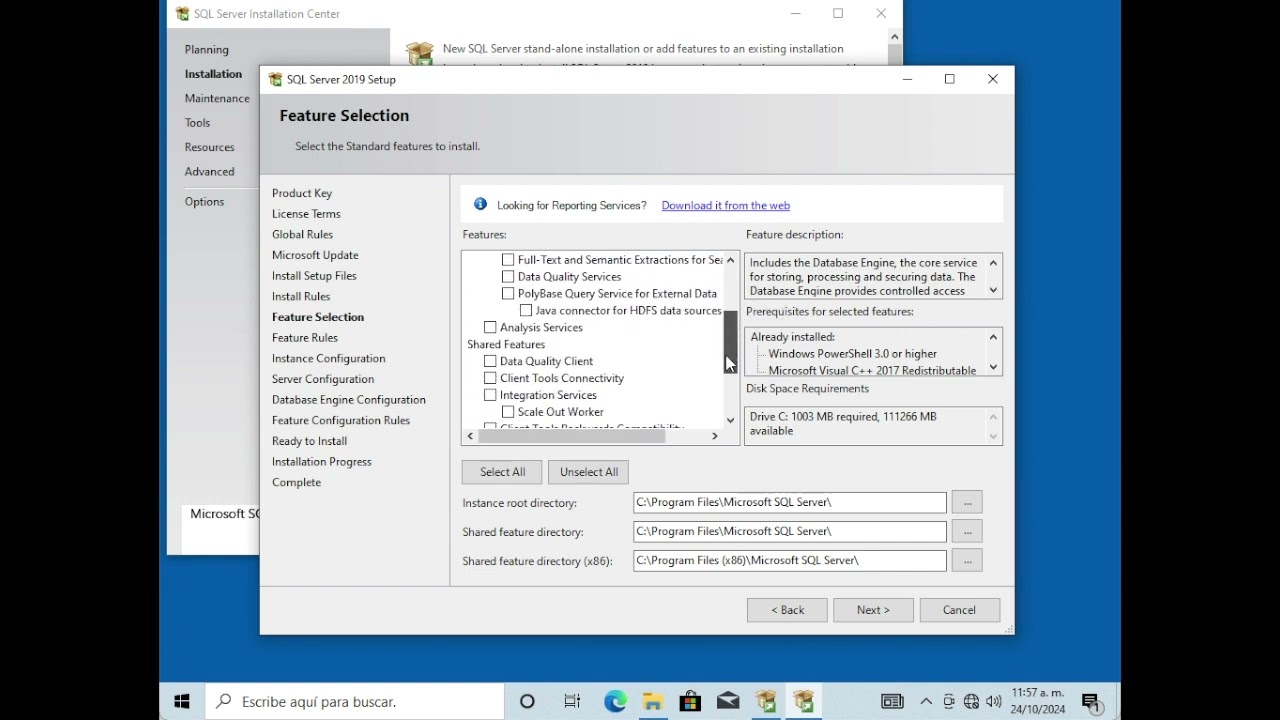The height and width of the screenshot is (720, 1280).
Task: Check Java connector for HDFS data sources
Action: 526,311
